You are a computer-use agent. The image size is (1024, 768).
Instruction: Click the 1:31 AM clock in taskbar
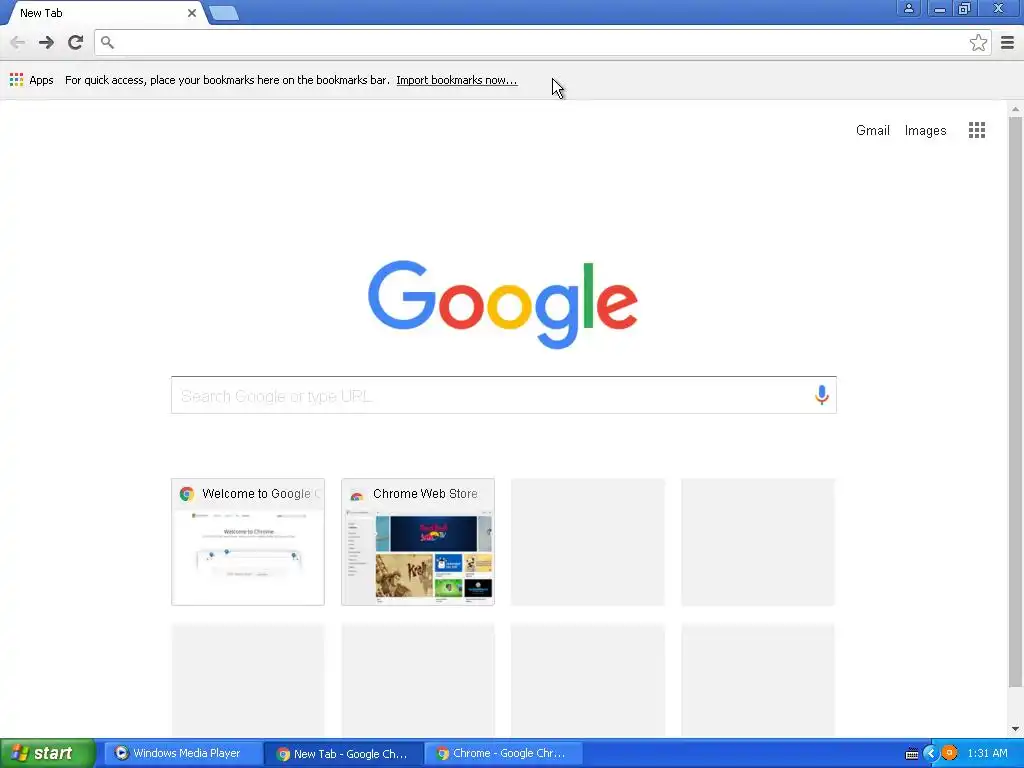[x=987, y=753]
